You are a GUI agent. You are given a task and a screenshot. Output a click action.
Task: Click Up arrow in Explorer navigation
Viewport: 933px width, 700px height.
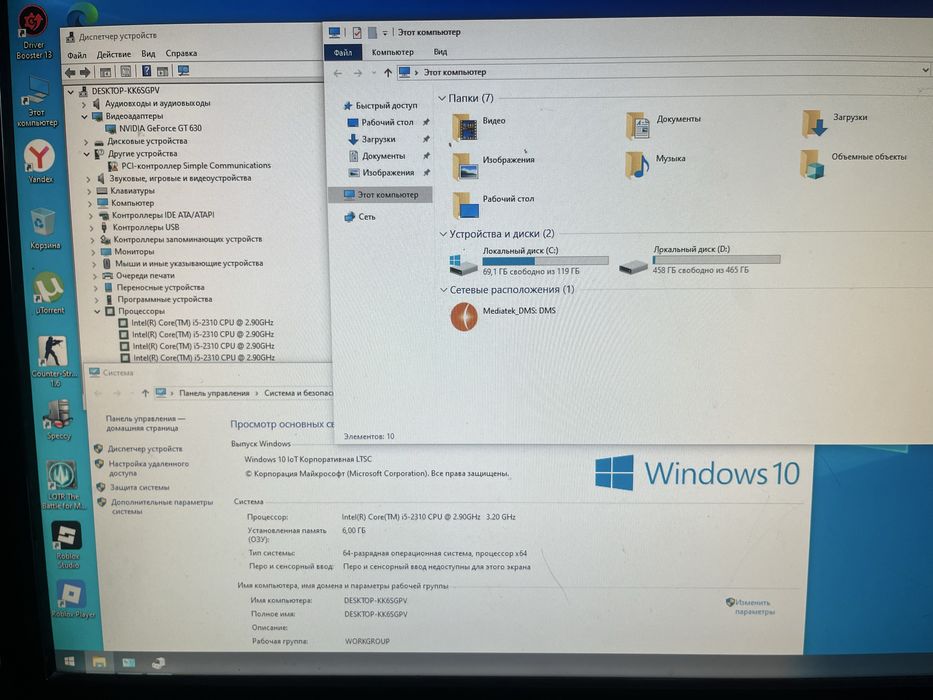point(387,73)
